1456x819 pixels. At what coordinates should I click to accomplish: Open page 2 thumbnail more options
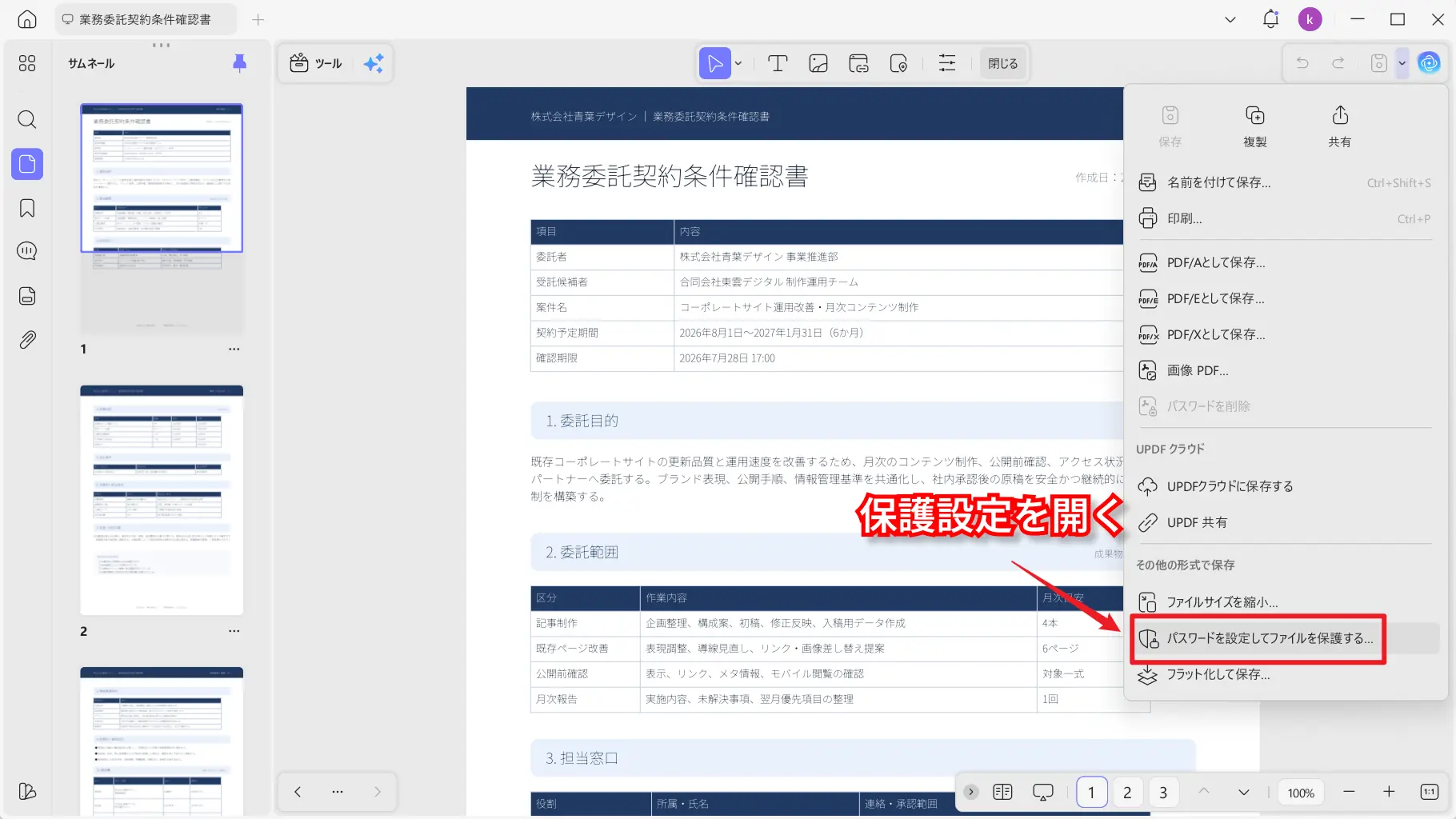coord(234,631)
